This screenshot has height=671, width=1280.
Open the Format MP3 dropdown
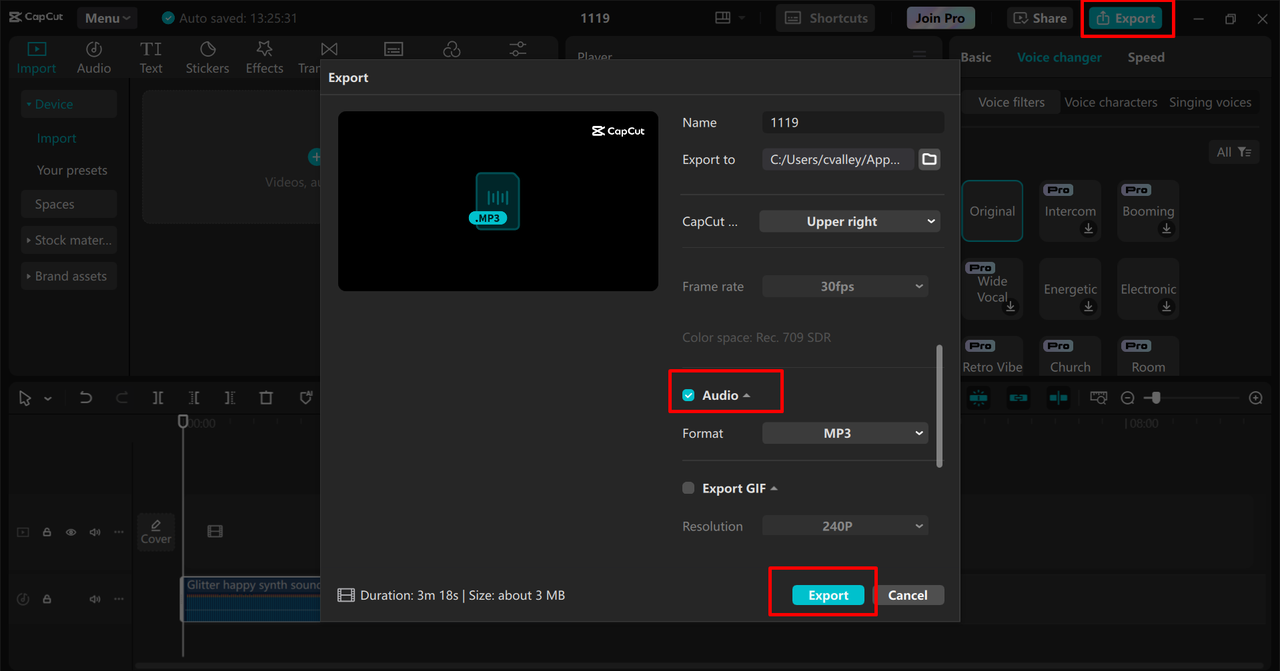(845, 434)
